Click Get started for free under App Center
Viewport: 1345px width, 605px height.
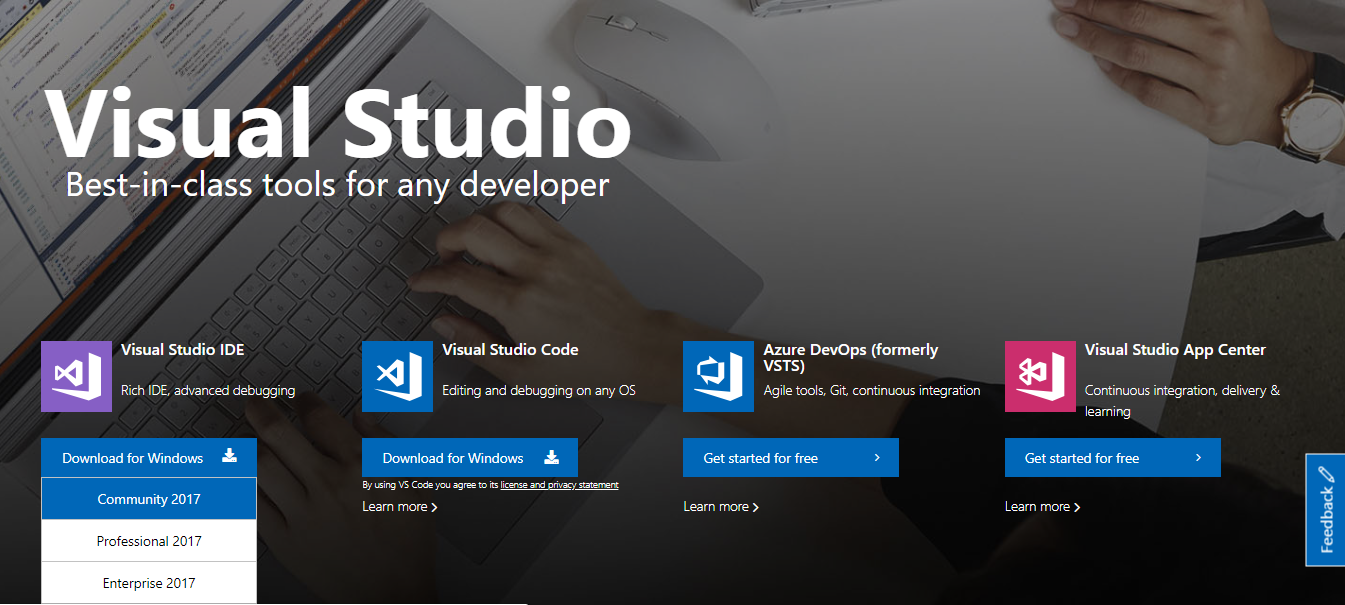point(1113,458)
